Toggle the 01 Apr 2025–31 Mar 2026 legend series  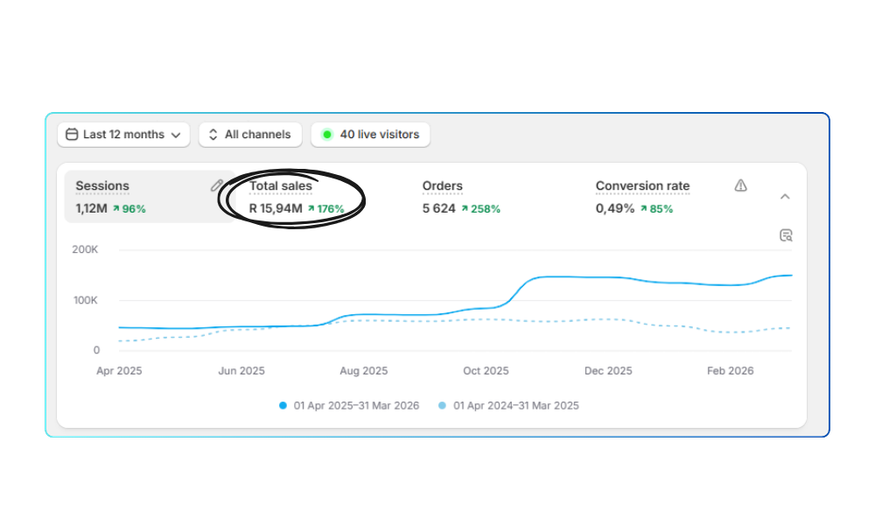tap(349, 406)
